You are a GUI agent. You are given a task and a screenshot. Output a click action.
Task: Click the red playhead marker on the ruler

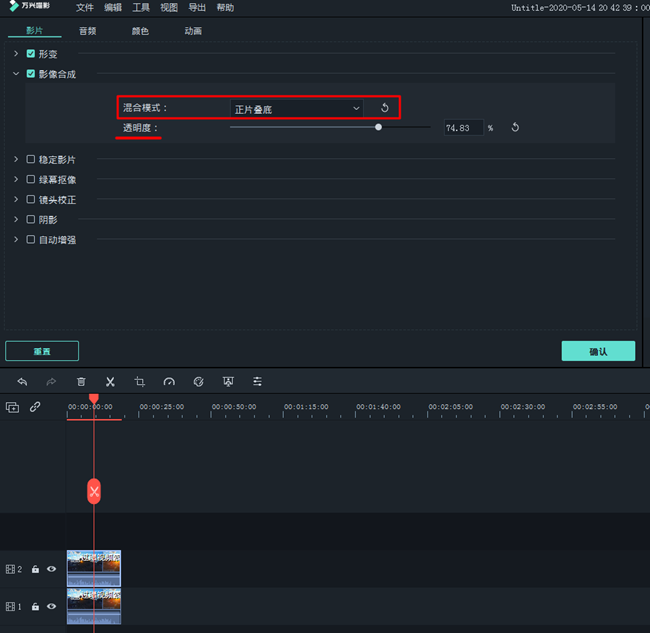(94, 399)
